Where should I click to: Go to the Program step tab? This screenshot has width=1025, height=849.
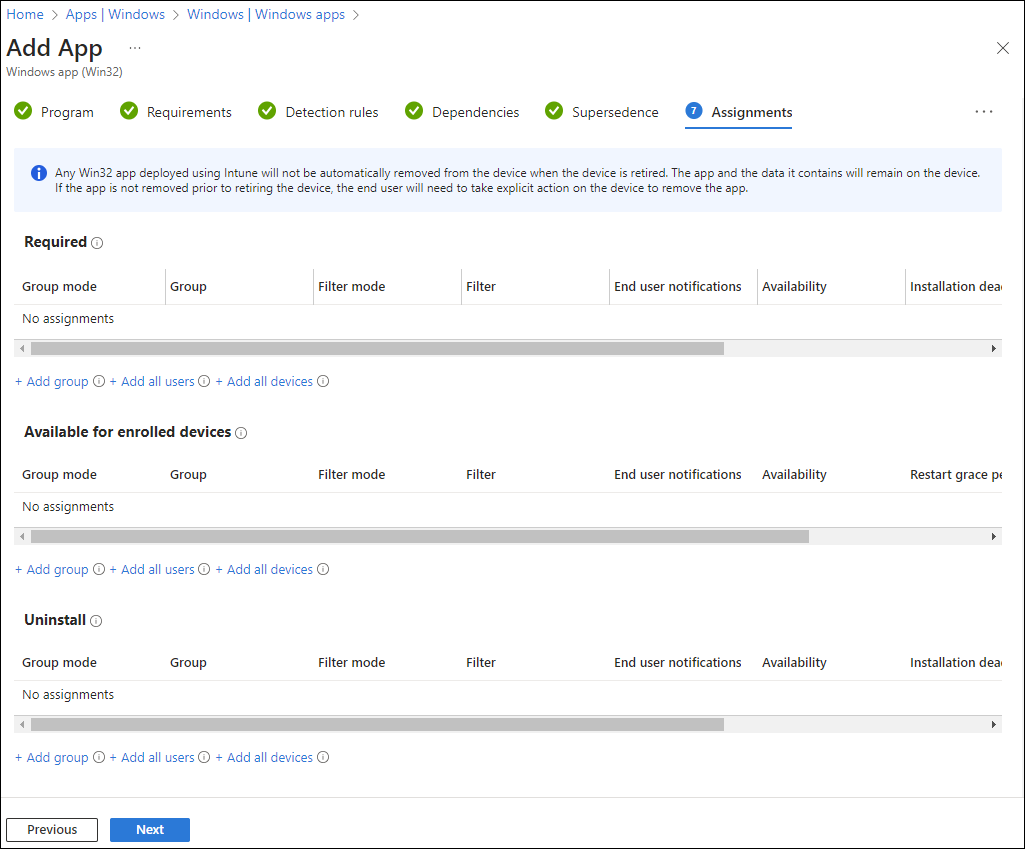[x=54, y=112]
